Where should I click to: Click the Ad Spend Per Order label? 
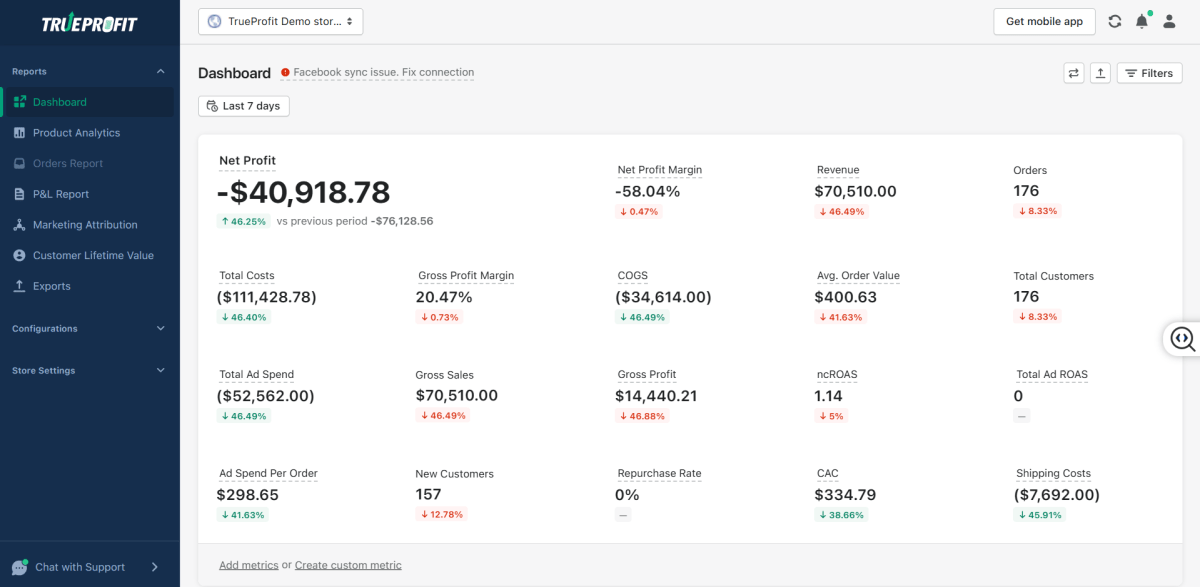coord(268,474)
